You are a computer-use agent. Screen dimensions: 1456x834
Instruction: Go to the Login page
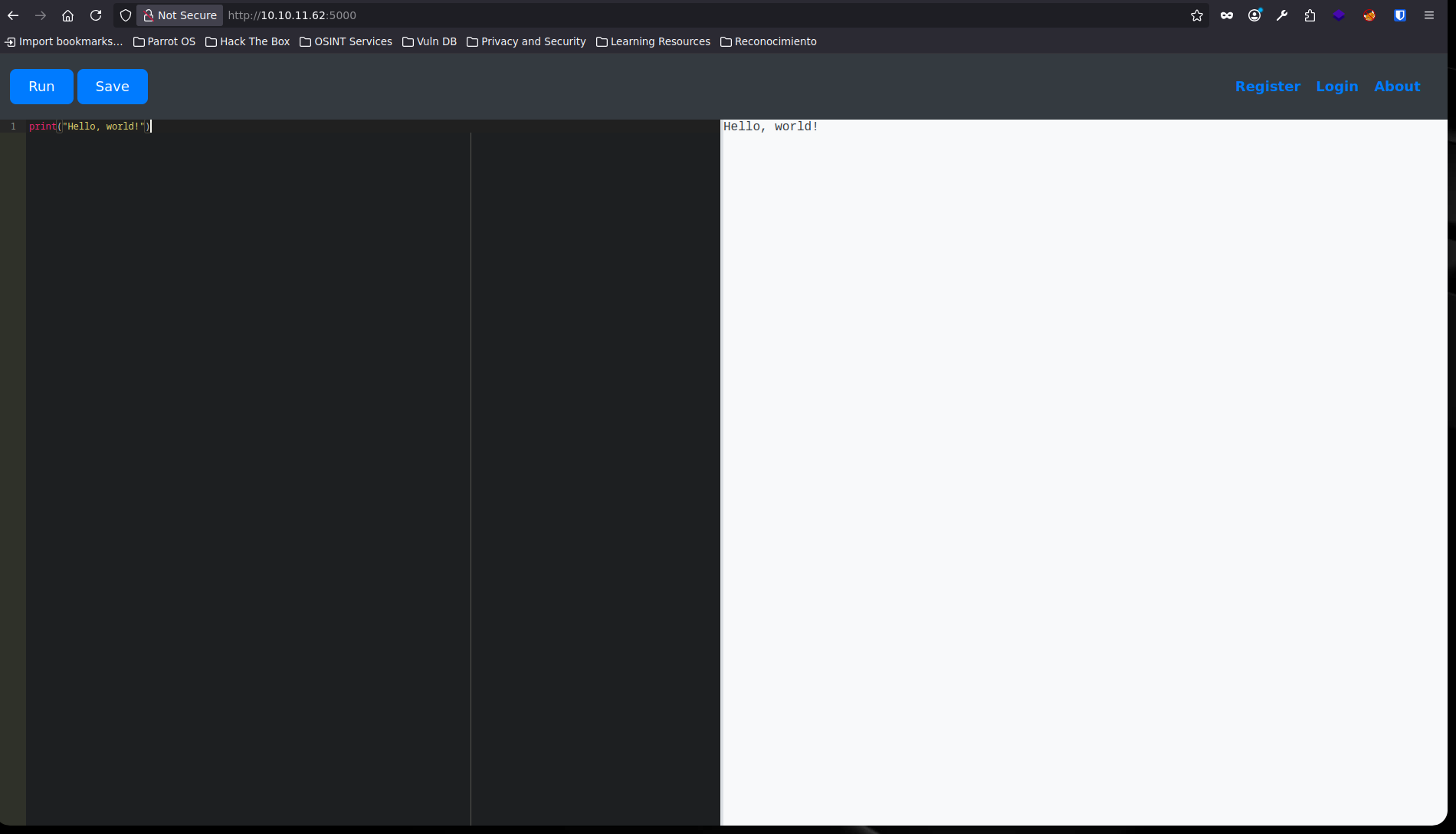click(x=1336, y=87)
